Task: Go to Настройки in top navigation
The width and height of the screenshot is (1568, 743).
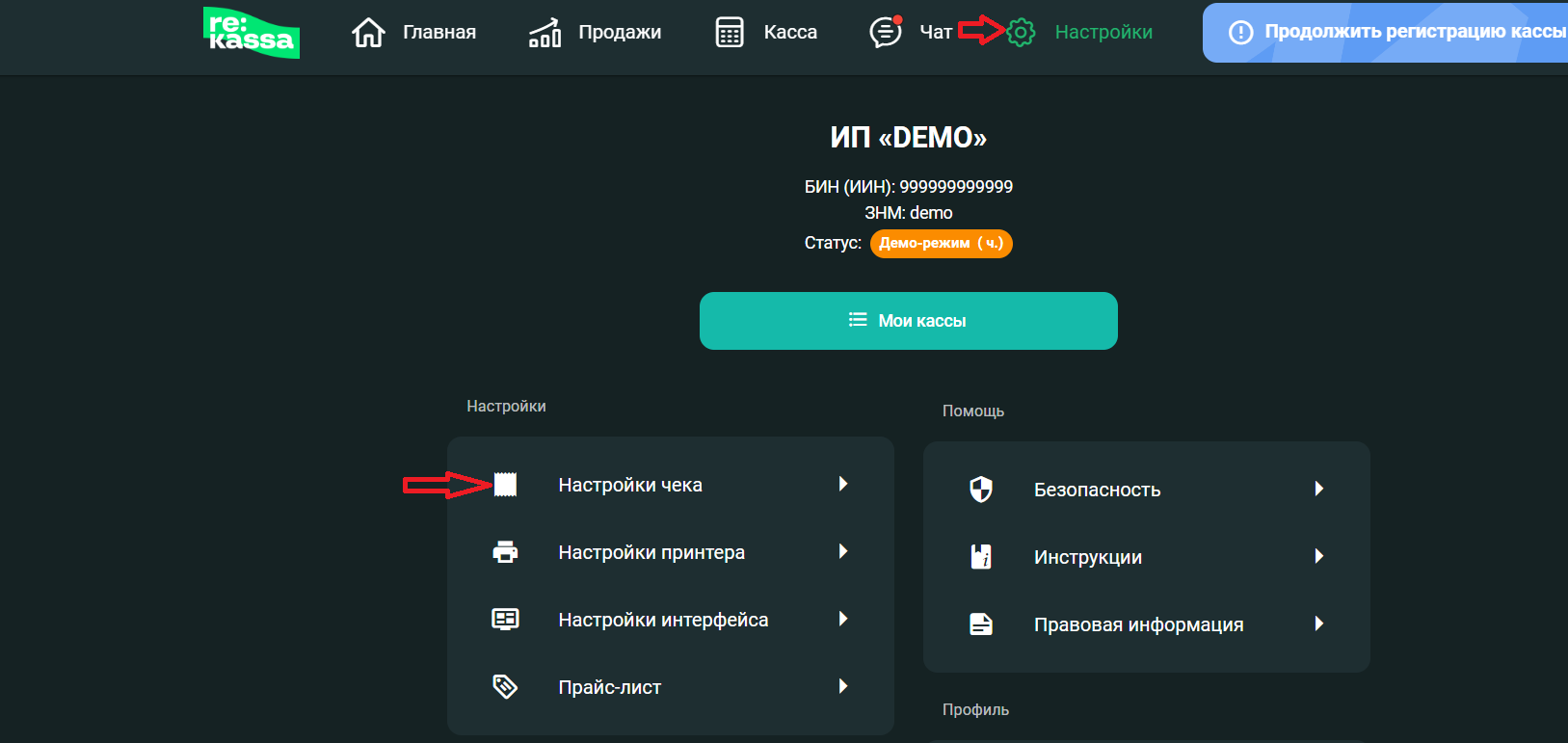Action: point(1103,33)
